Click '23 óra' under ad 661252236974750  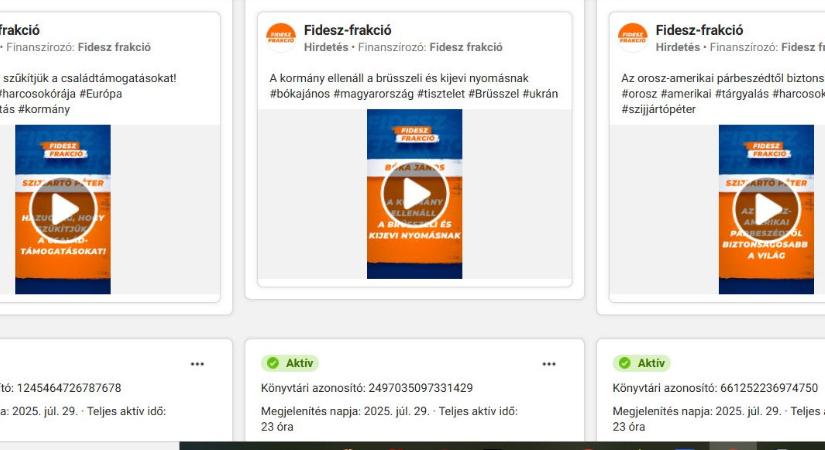629,427
